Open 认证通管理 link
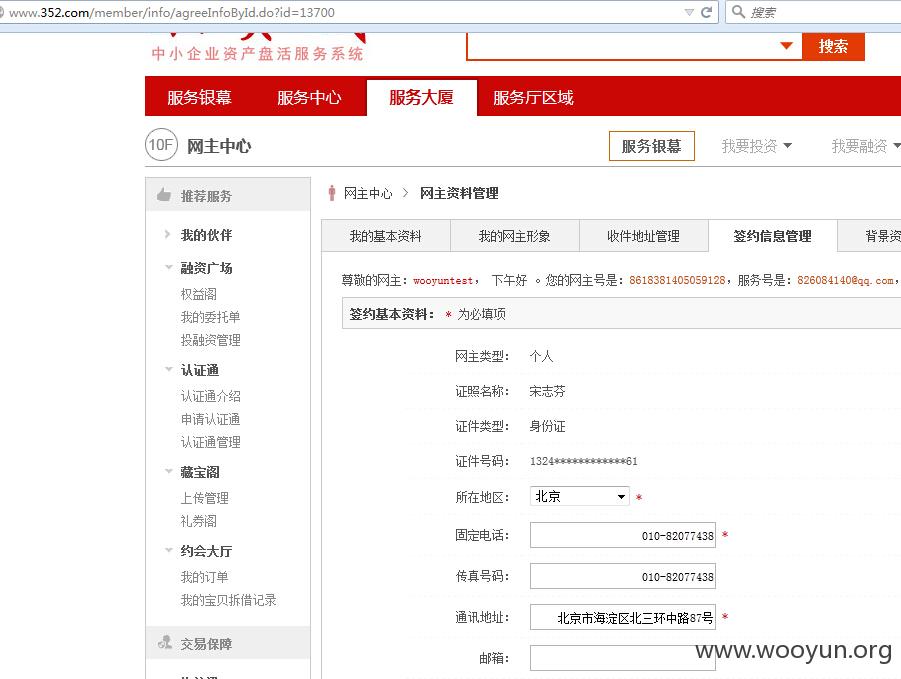Viewport: 901px width, 679px height. tap(210, 442)
